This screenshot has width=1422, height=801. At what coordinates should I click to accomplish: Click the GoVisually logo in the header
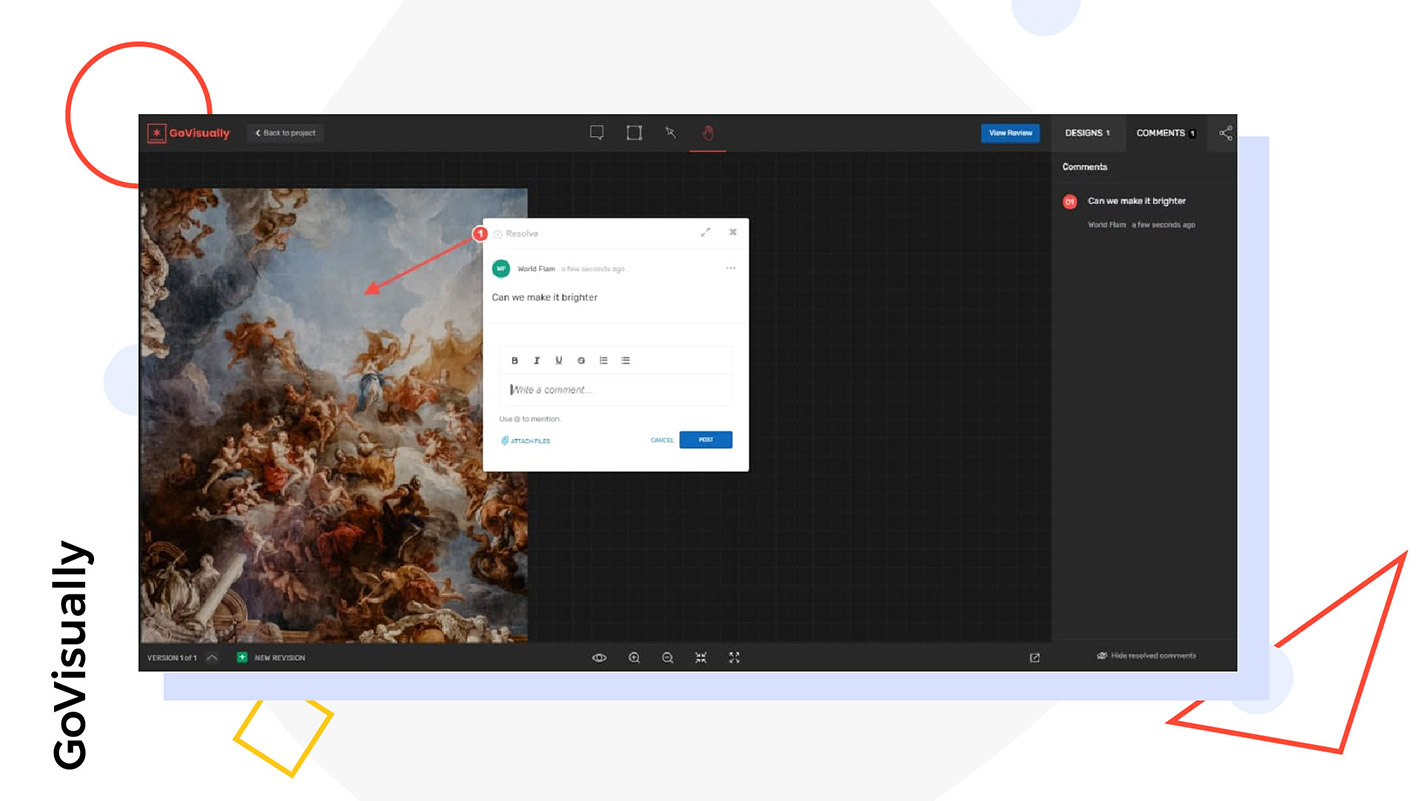pos(189,133)
